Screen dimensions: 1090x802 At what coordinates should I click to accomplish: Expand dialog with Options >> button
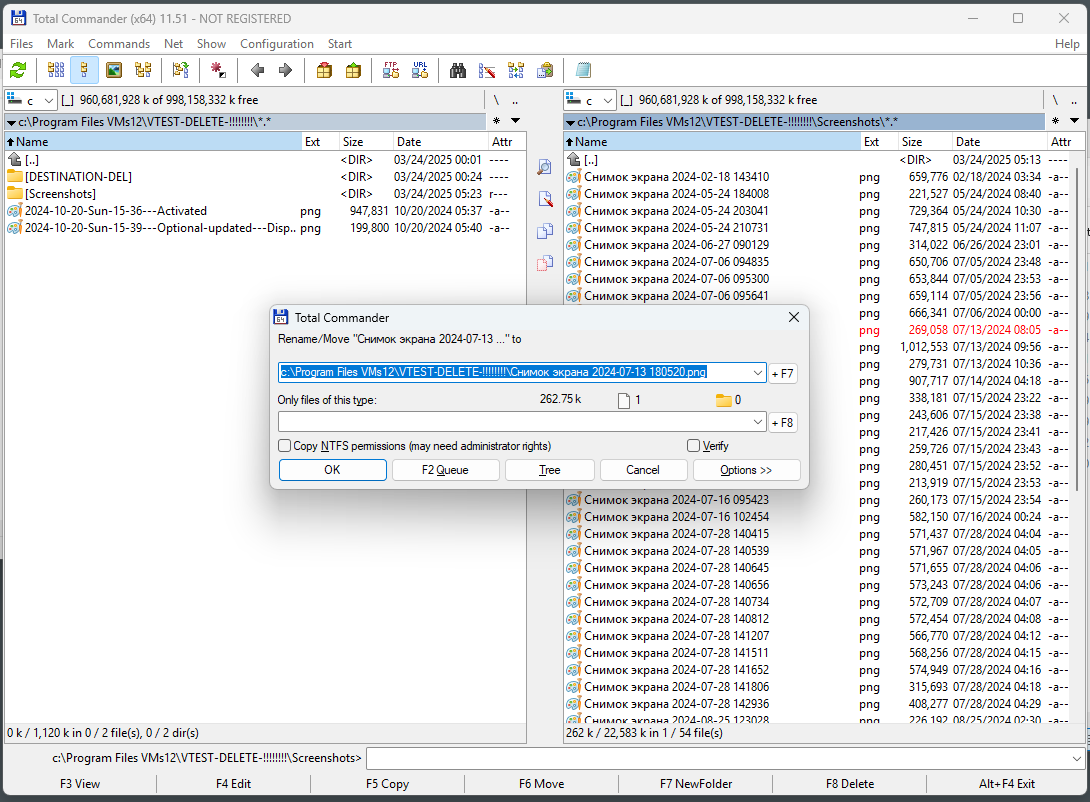click(x=746, y=470)
